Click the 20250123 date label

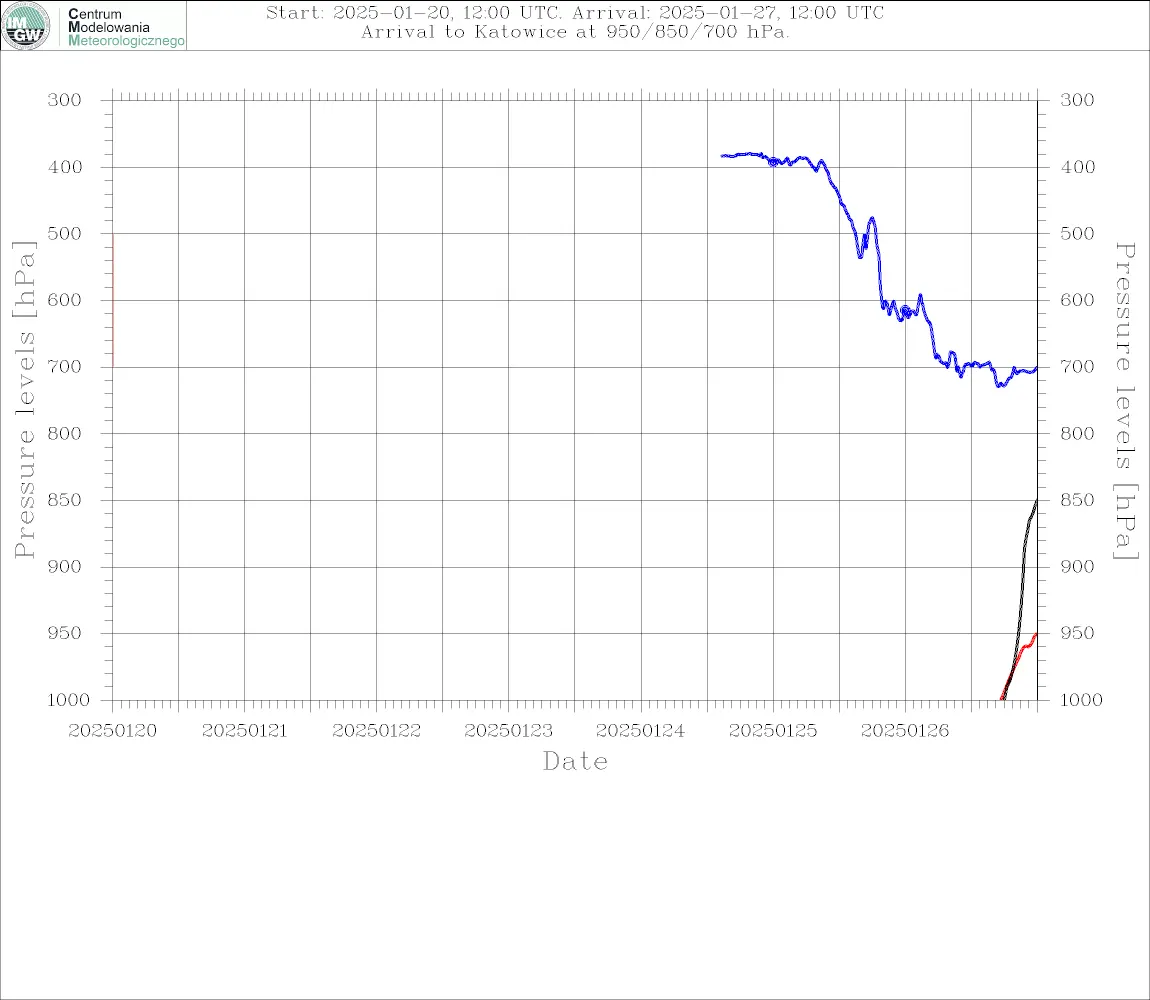508,731
